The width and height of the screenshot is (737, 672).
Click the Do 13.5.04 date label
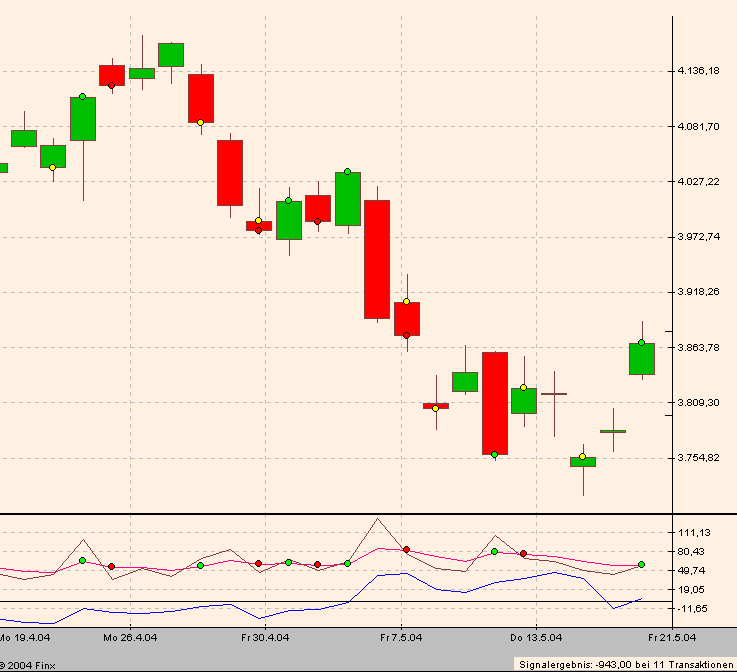click(536, 638)
